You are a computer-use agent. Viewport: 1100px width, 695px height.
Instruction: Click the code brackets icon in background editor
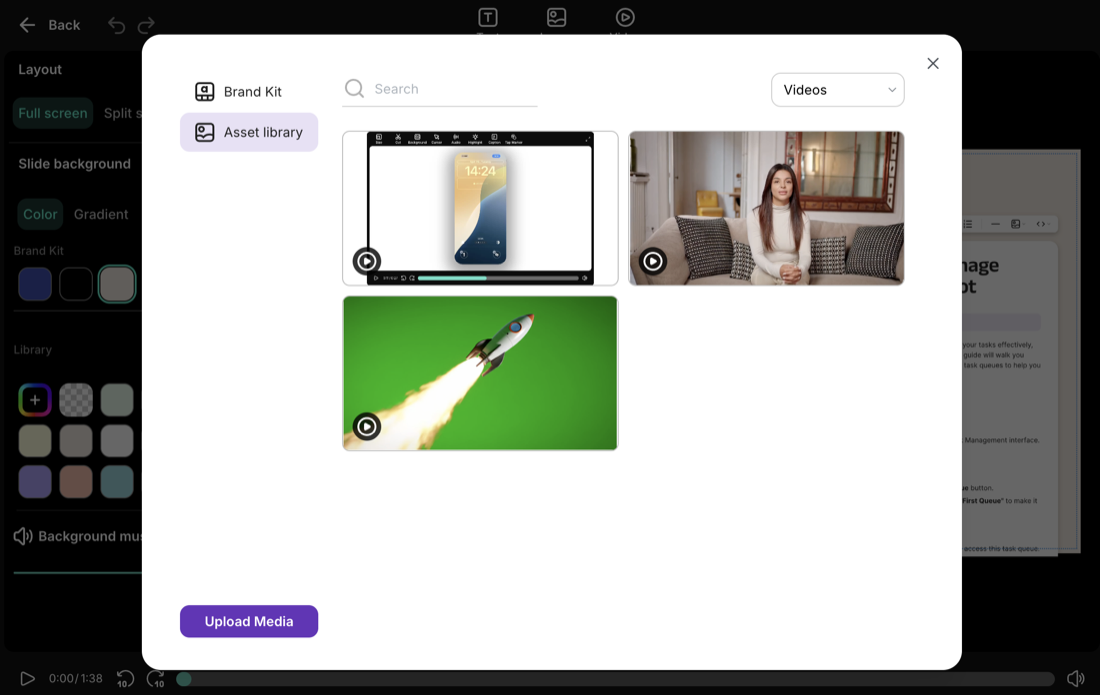click(x=1041, y=224)
